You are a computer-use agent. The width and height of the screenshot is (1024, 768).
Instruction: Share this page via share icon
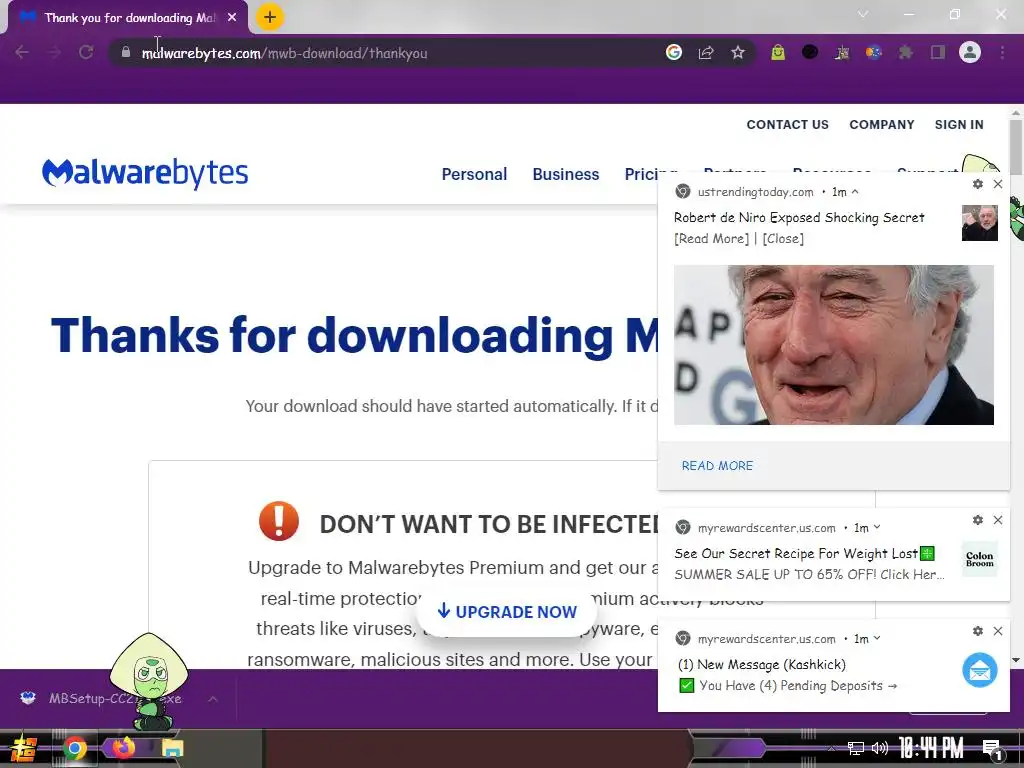tap(706, 52)
